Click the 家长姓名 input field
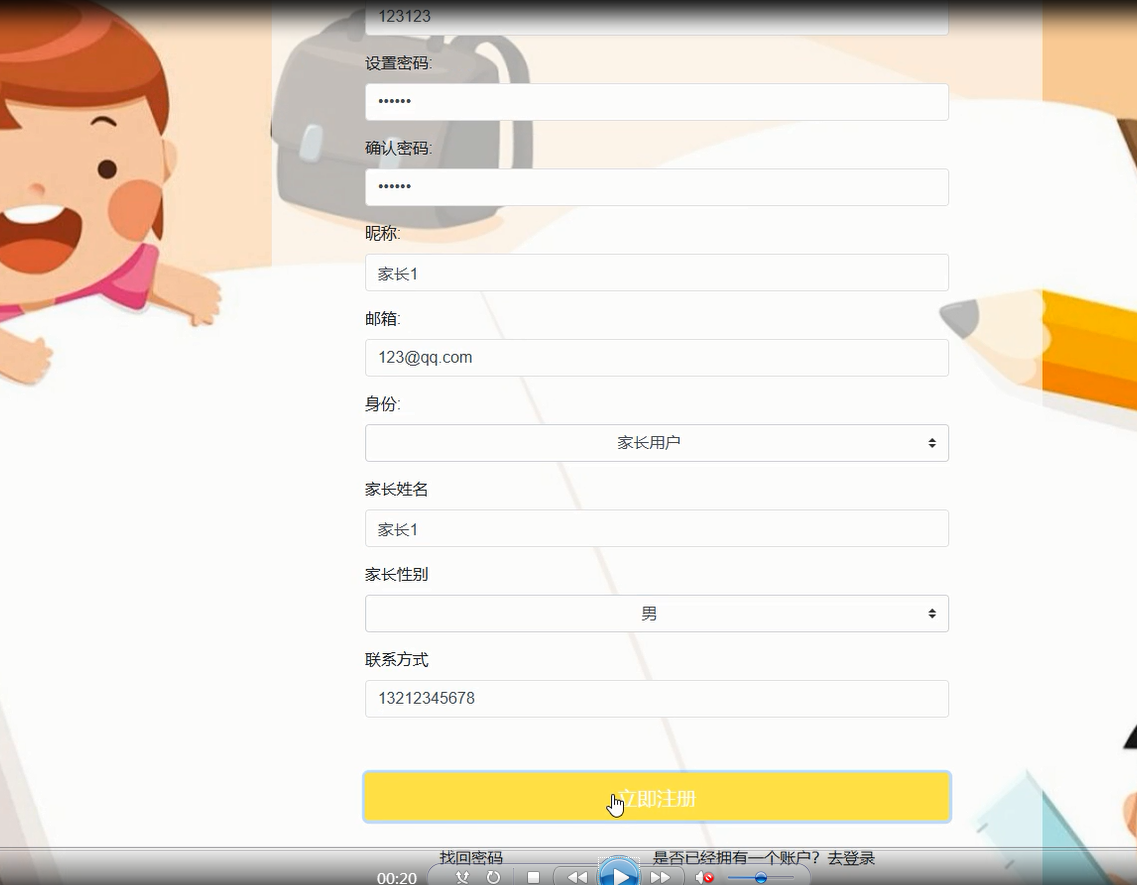 (x=657, y=528)
